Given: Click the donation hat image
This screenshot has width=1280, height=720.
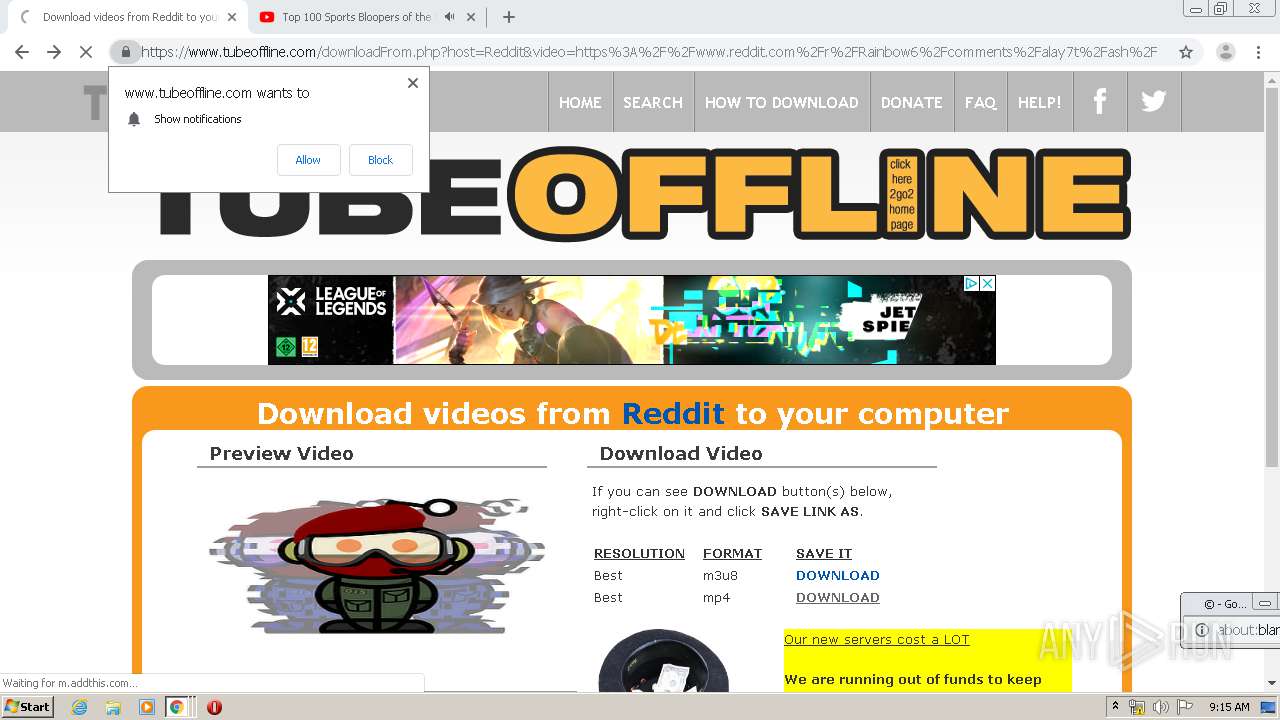Looking at the screenshot, I should (662, 660).
